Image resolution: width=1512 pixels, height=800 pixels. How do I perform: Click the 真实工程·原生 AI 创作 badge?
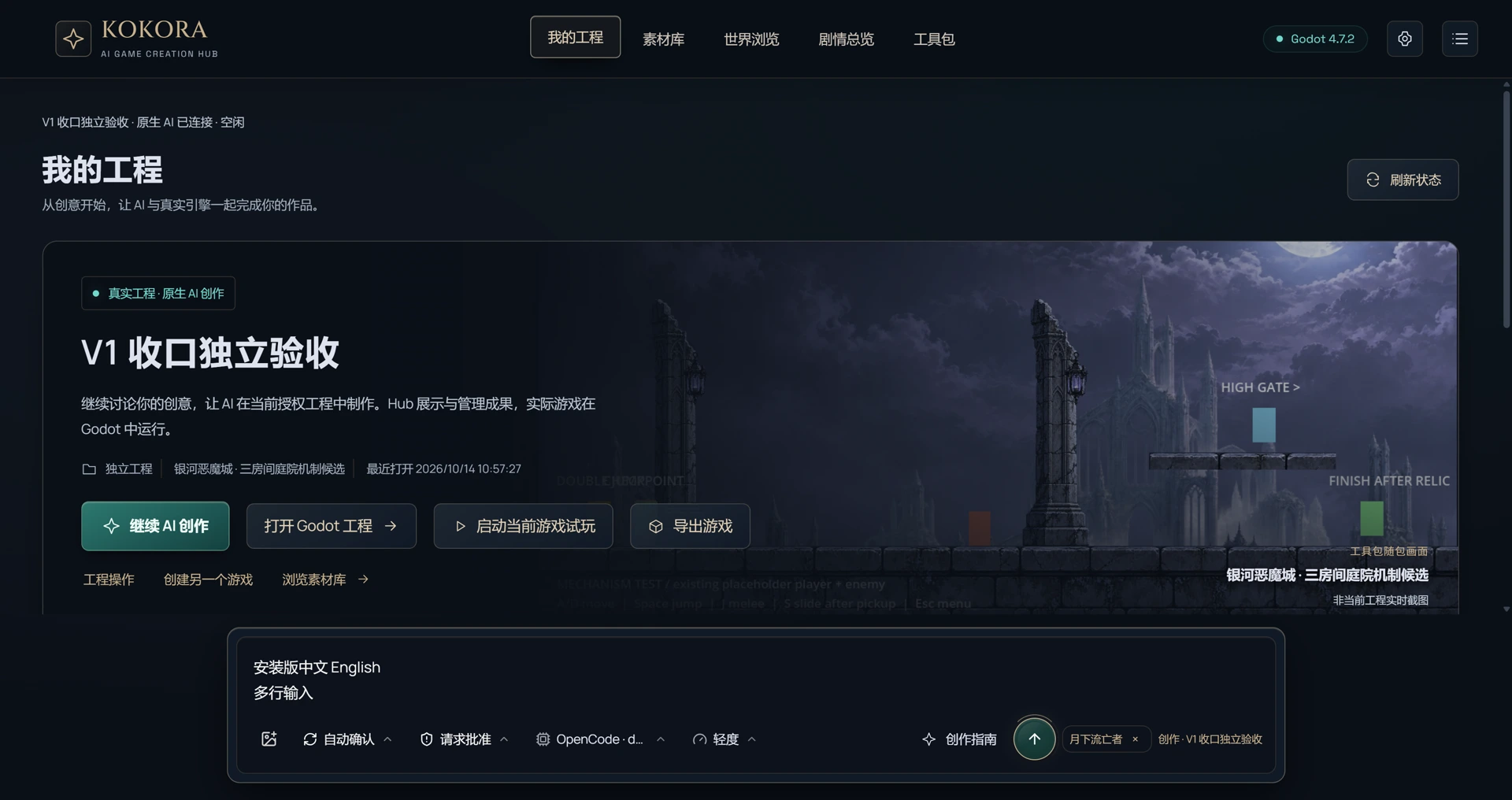point(157,293)
